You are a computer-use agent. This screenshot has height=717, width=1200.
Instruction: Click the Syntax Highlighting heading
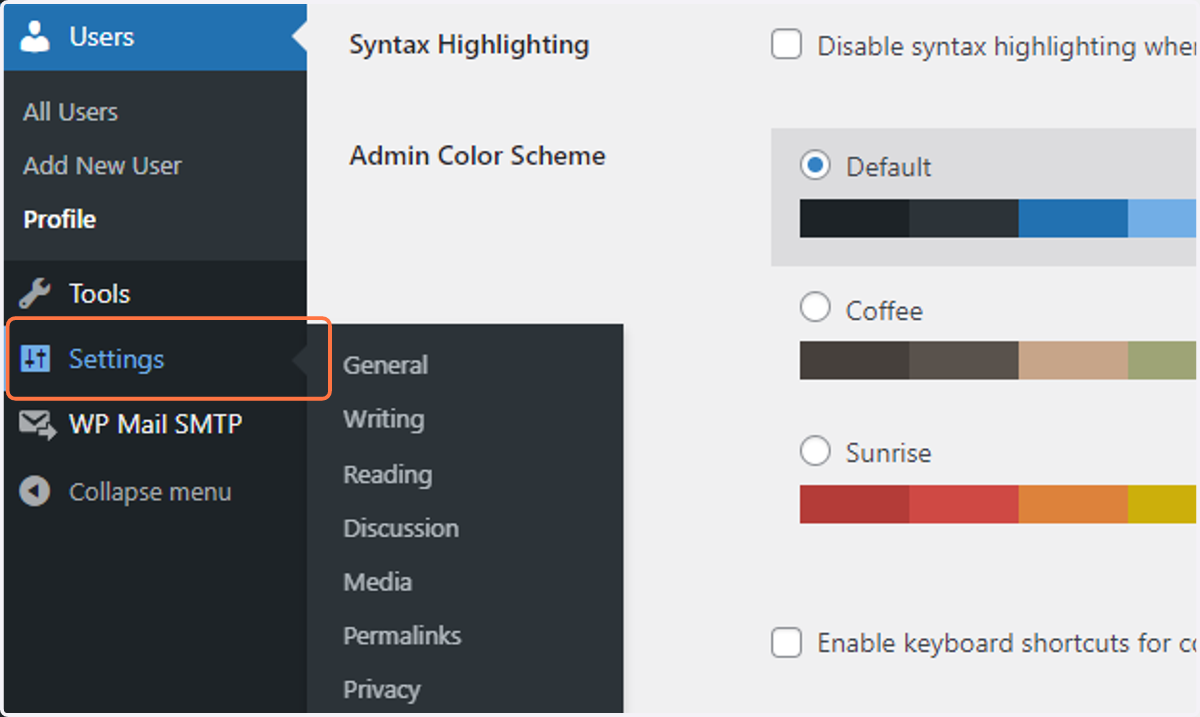(x=469, y=45)
